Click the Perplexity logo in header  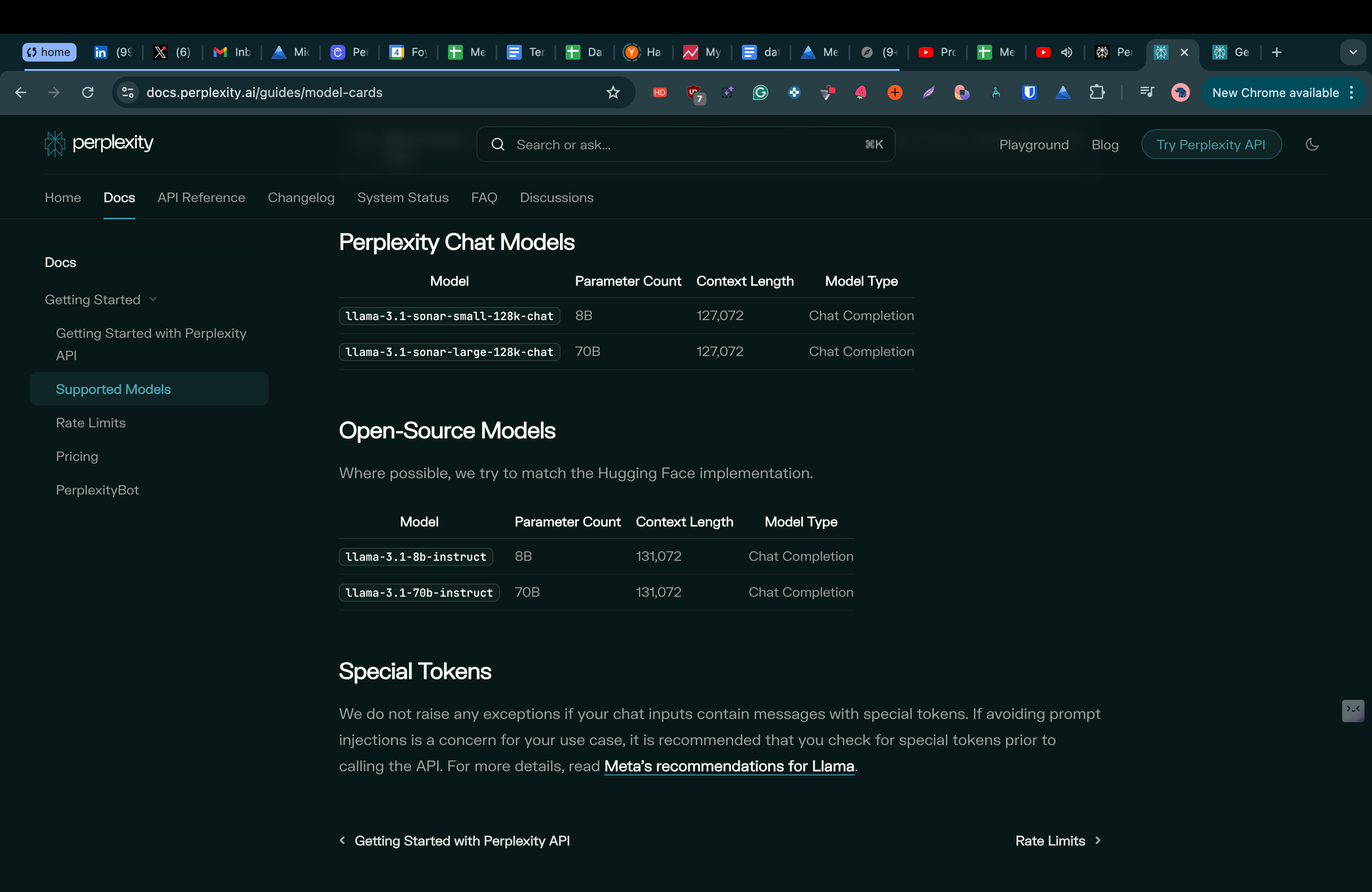coord(98,144)
